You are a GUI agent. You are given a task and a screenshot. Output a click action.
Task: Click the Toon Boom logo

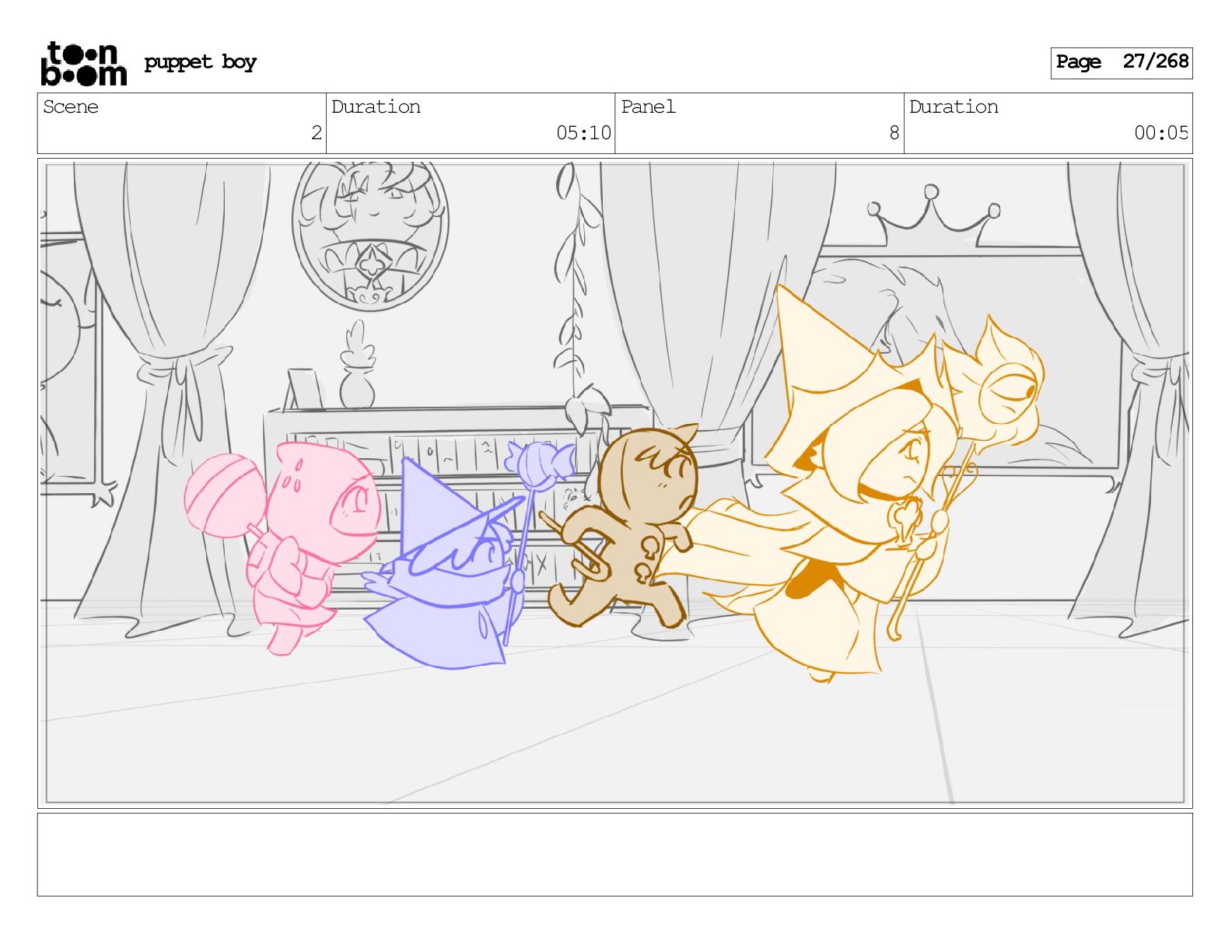pos(83,63)
